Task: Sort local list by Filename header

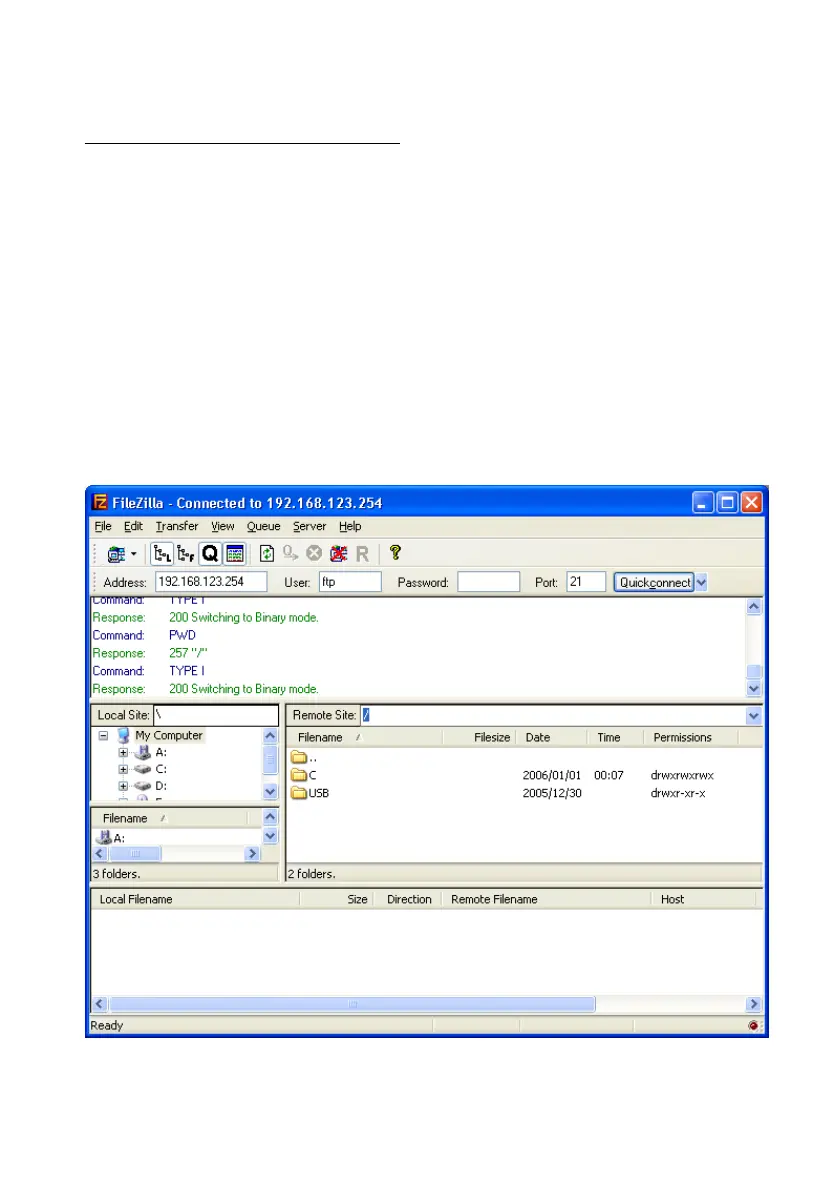Action: [169, 818]
